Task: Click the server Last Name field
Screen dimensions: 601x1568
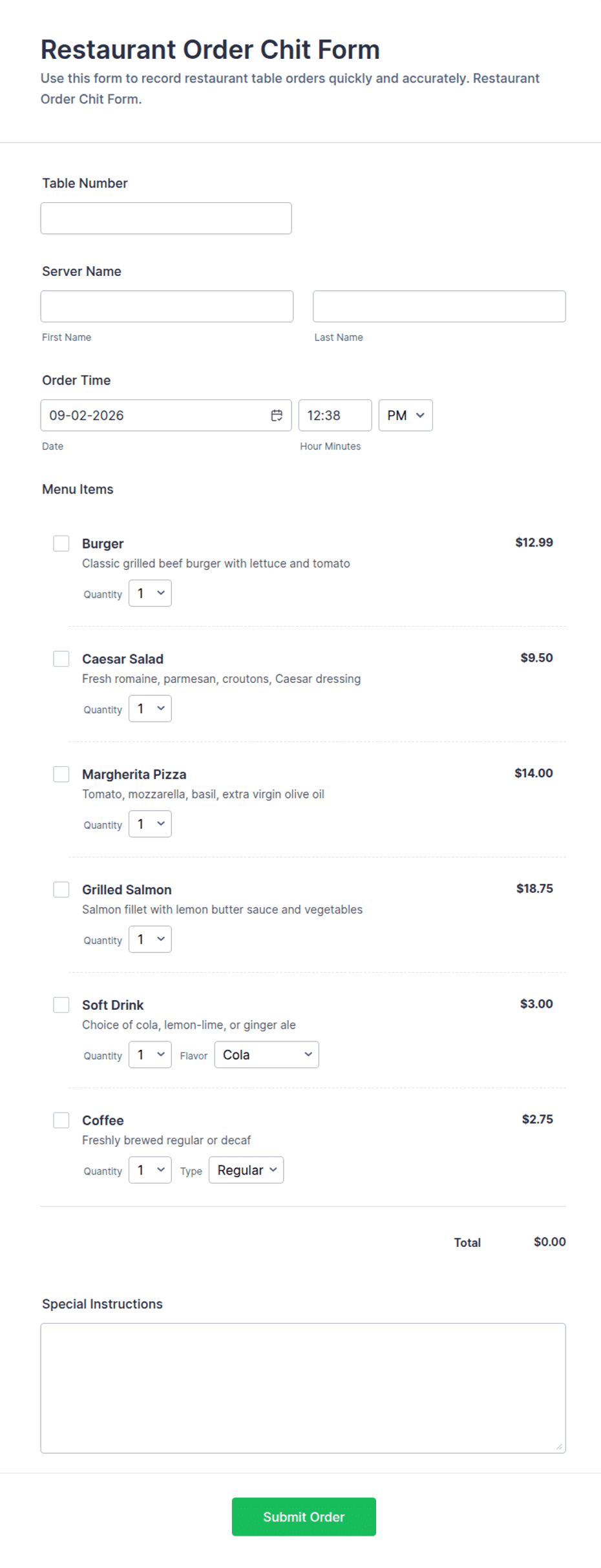Action: click(x=439, y=306)
